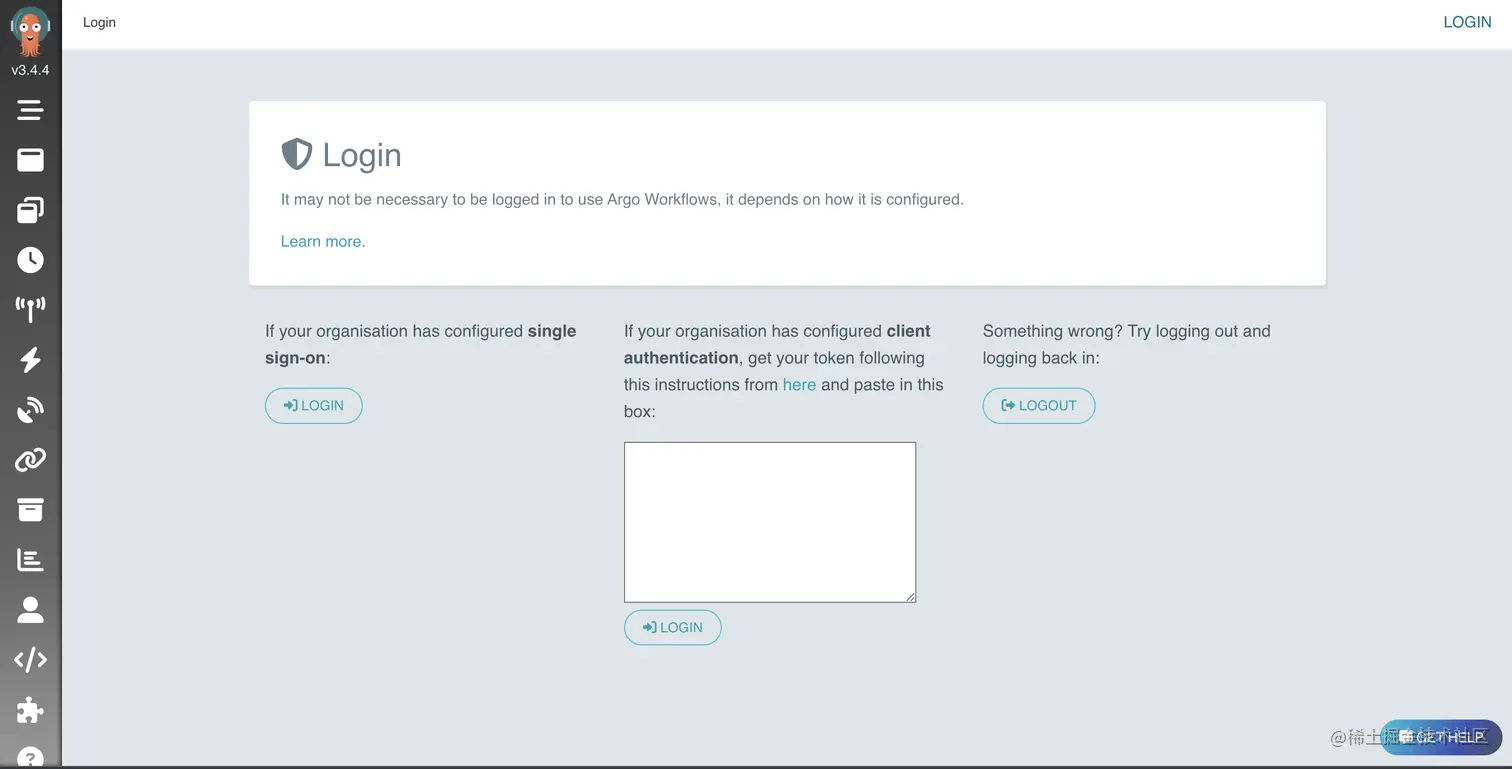Click the LOGIN button below the token box

(672, 628)
